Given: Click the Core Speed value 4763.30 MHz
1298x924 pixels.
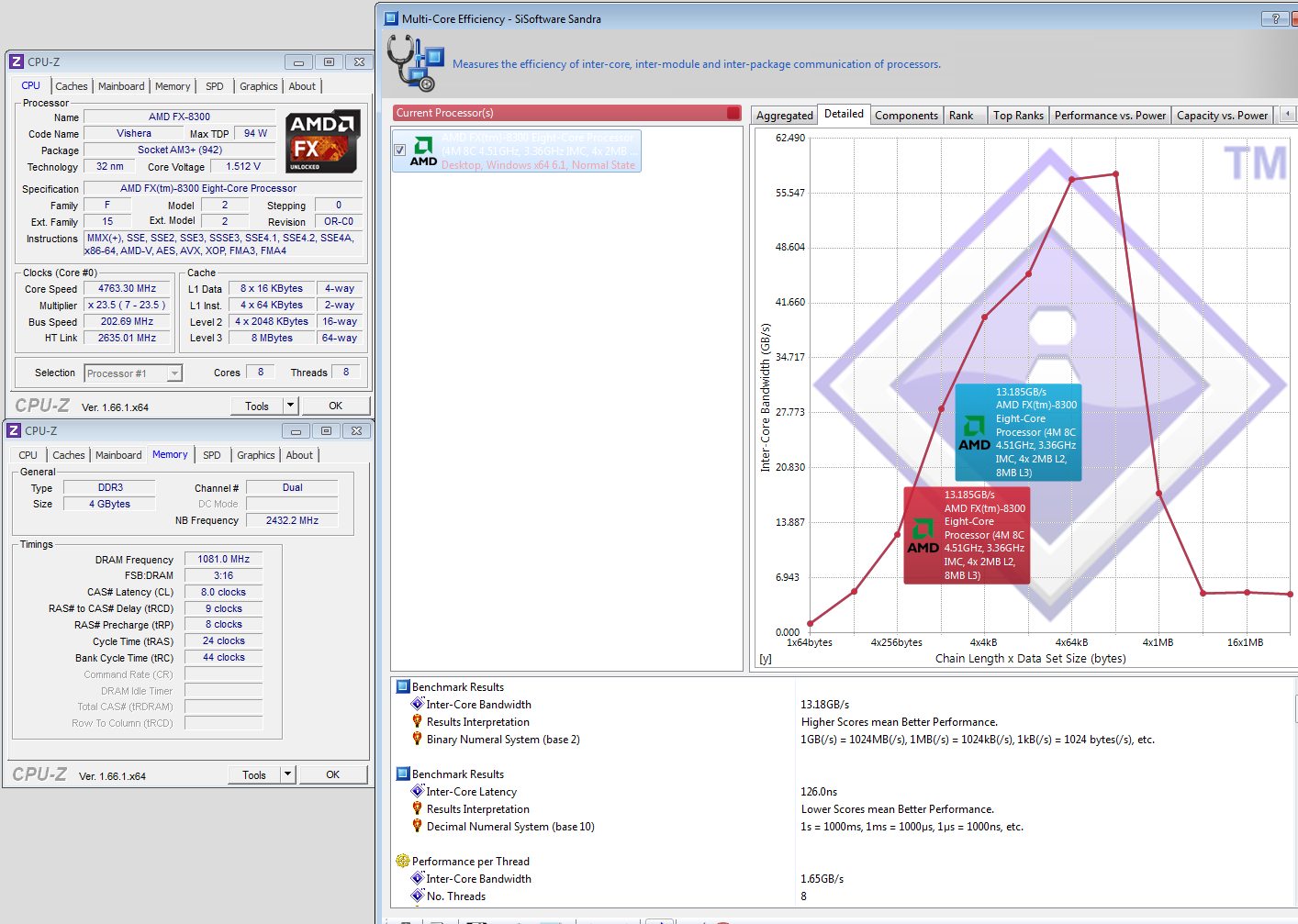Looking at the screenshot, I should (x=128, y=288).
